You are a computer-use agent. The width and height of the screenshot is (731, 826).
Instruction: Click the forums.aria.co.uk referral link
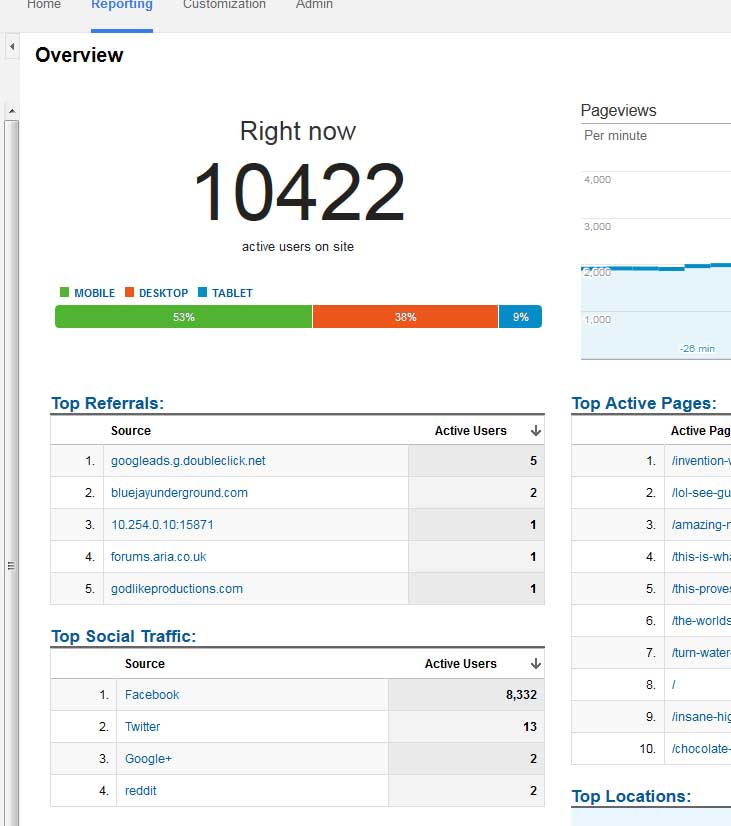(x=158, y=557)
